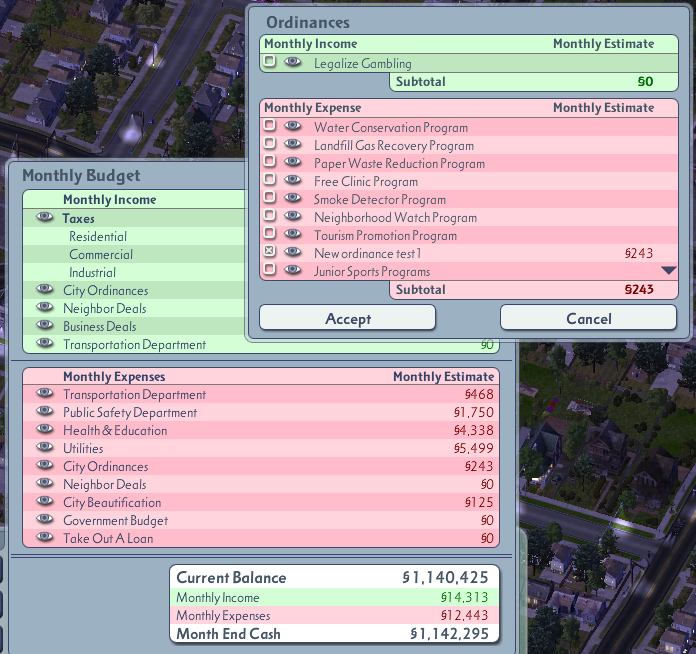696x654 pixels.
Task: Cancel the Ordinances dialog
Action: 589,317
